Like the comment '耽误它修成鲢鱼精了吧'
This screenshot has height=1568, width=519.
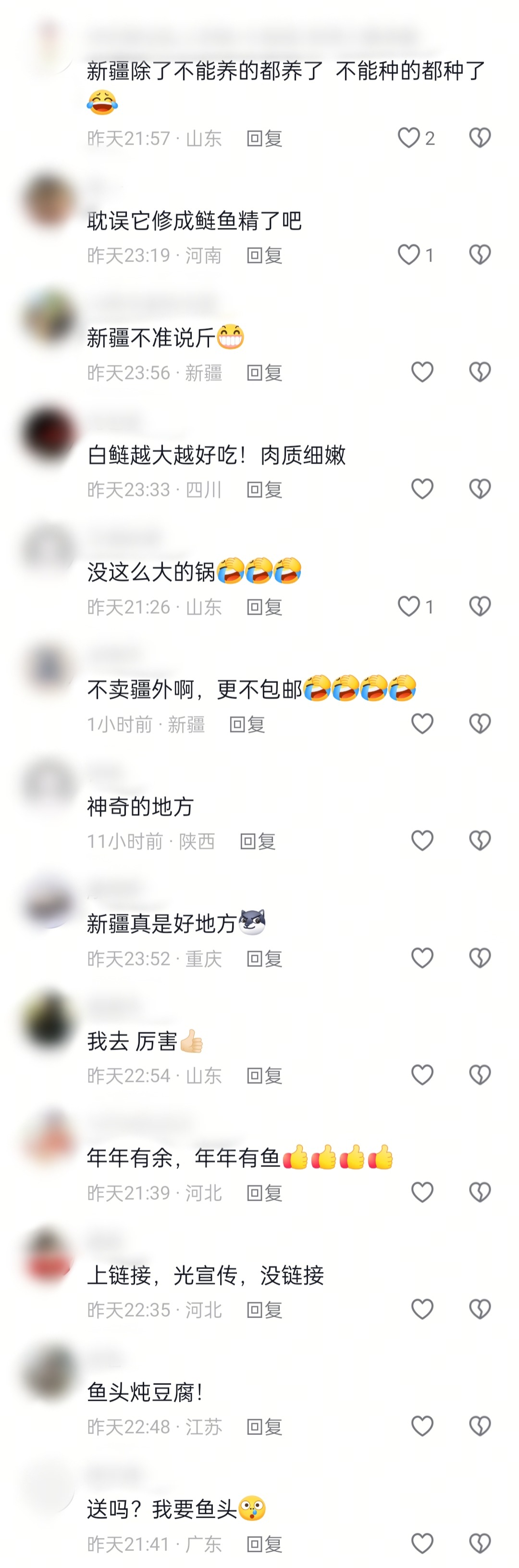click(x=409, y=255)
